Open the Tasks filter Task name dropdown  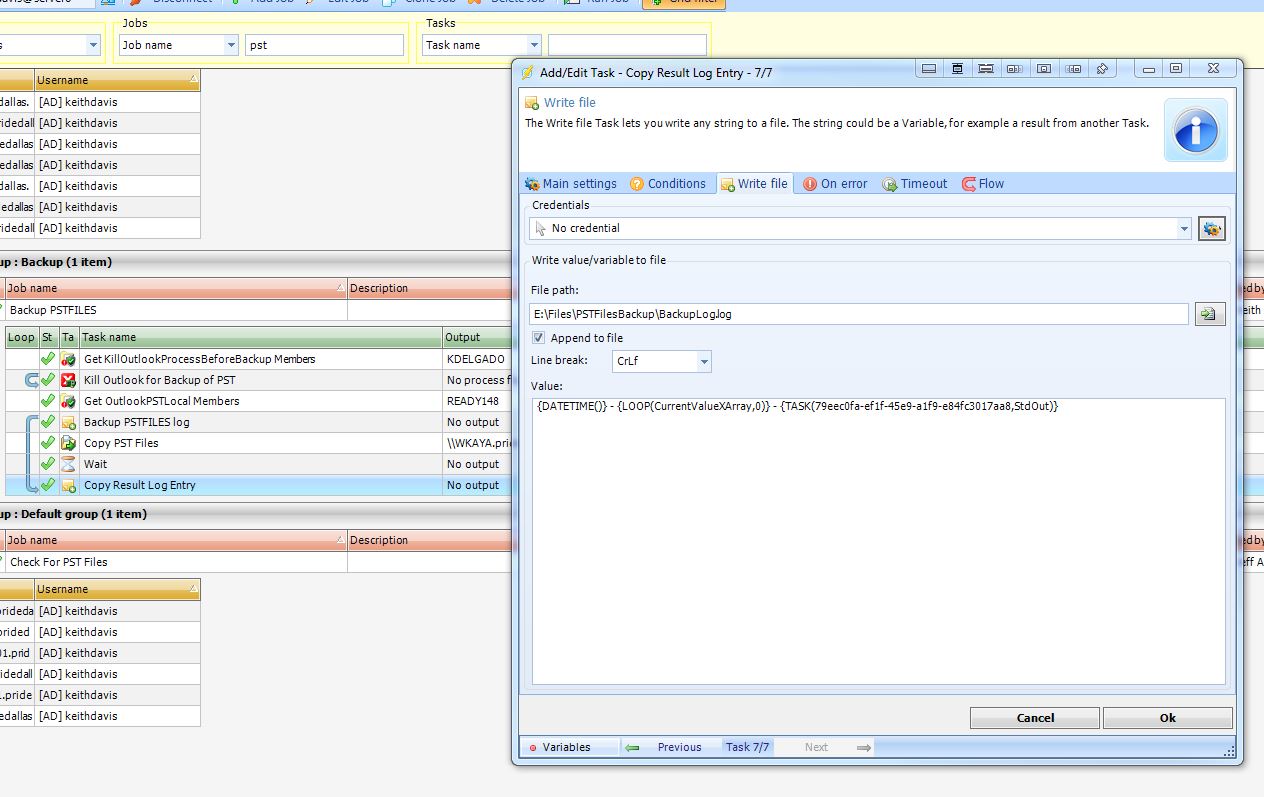tap(534, 45)
